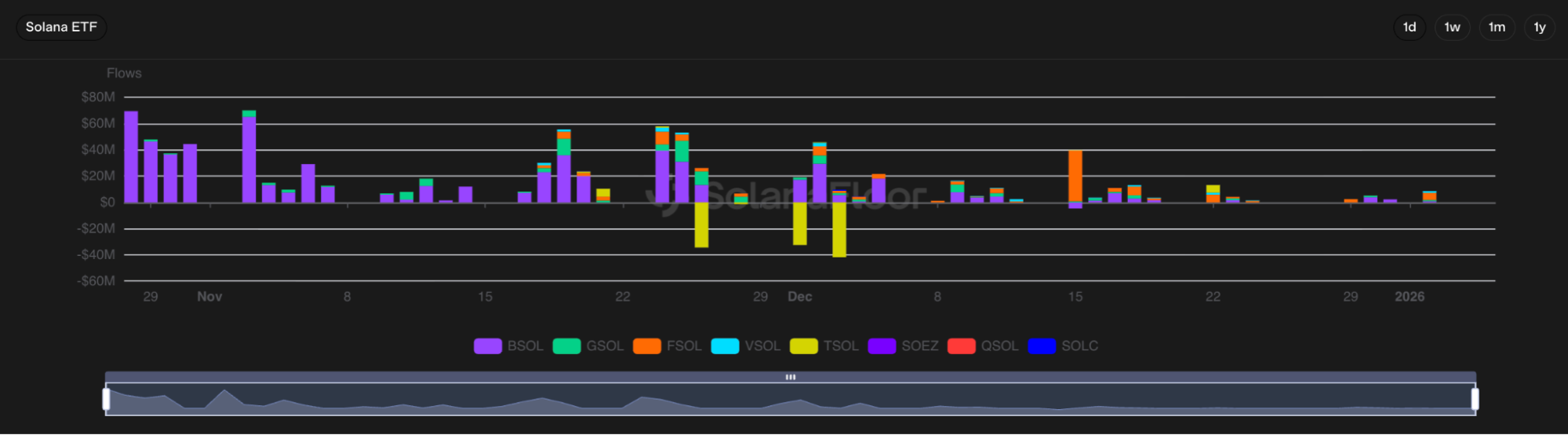Switch chart to 1y range

(1539, 27)
